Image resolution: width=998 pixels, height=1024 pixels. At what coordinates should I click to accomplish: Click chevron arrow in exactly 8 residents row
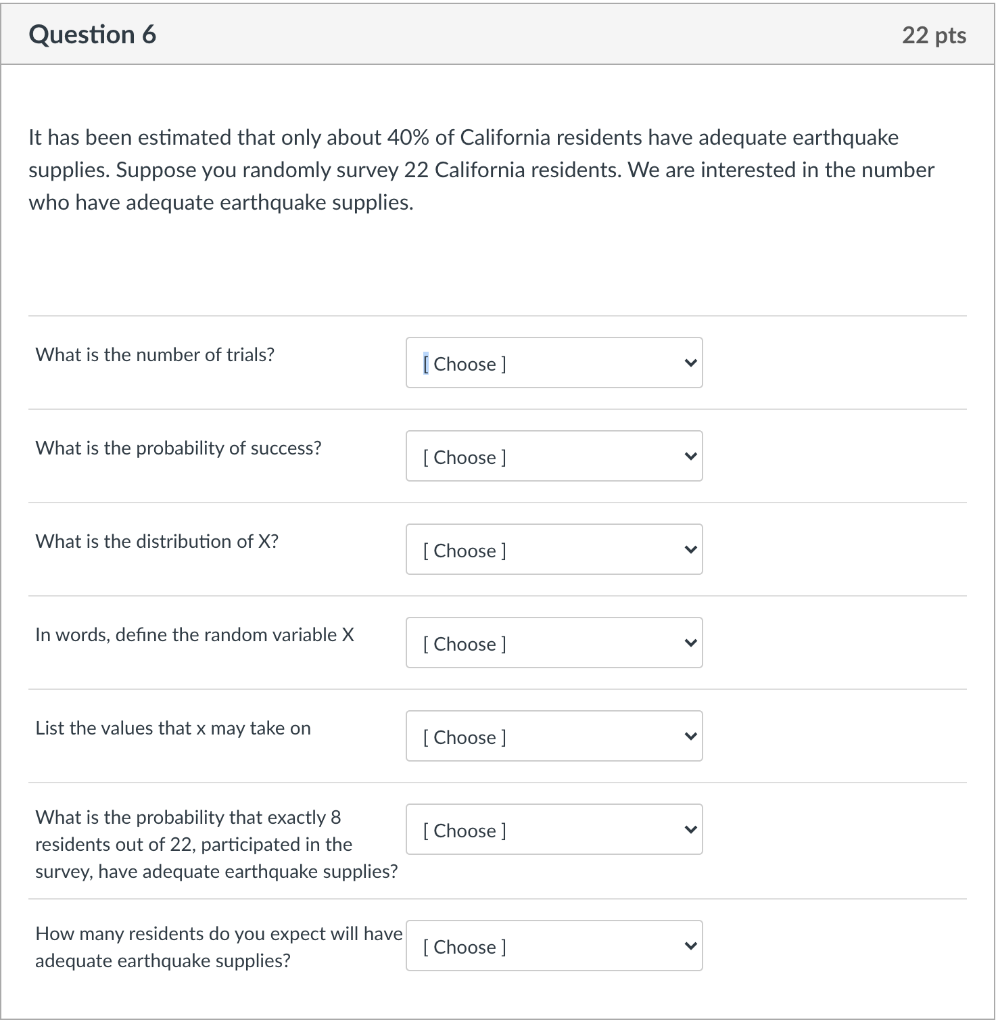[688, 830]
